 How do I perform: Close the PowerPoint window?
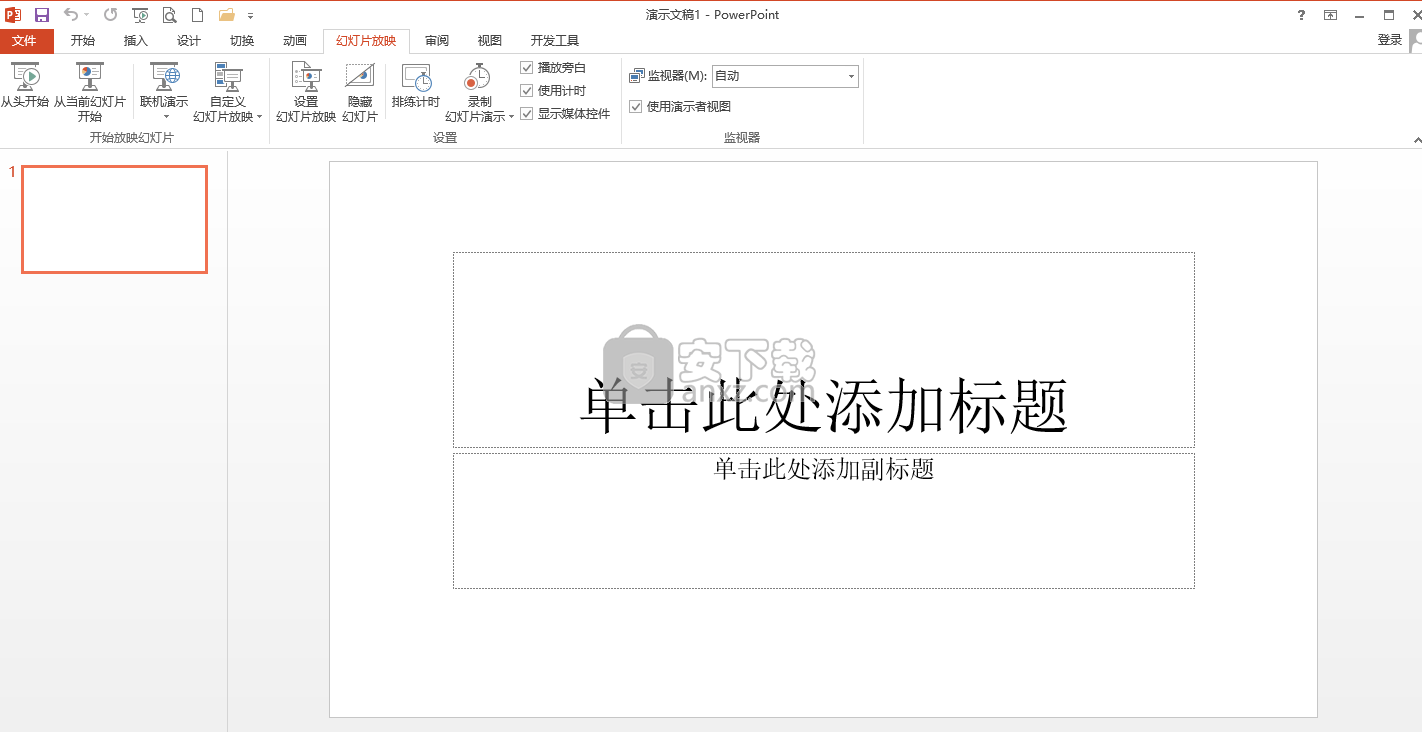pos(1415,15)
